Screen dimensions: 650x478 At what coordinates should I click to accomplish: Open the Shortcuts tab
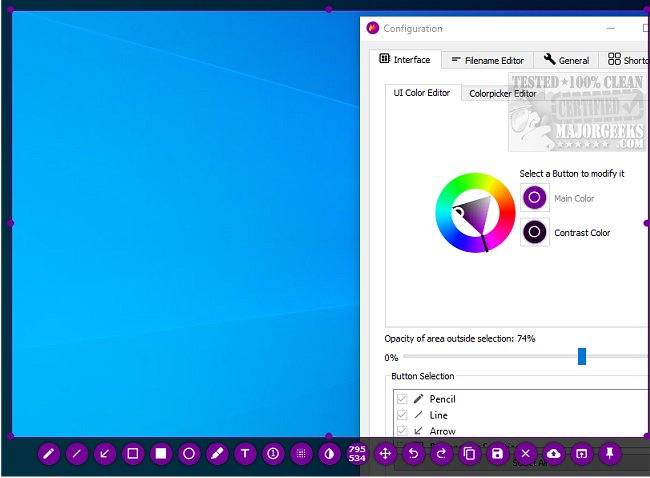[x=624, y=61]
